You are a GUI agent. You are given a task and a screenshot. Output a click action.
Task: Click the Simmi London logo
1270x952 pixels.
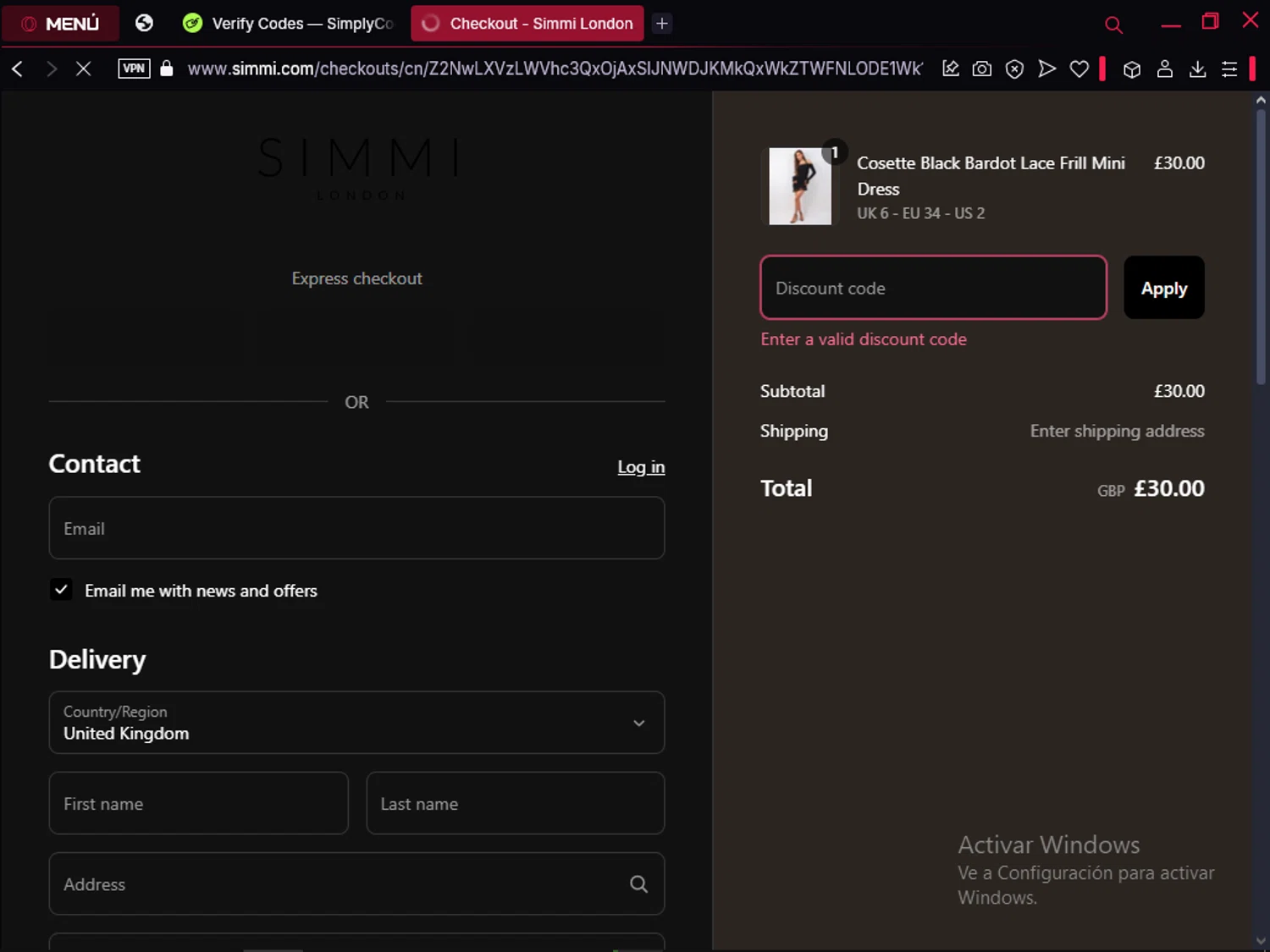(x=358, y=168)
